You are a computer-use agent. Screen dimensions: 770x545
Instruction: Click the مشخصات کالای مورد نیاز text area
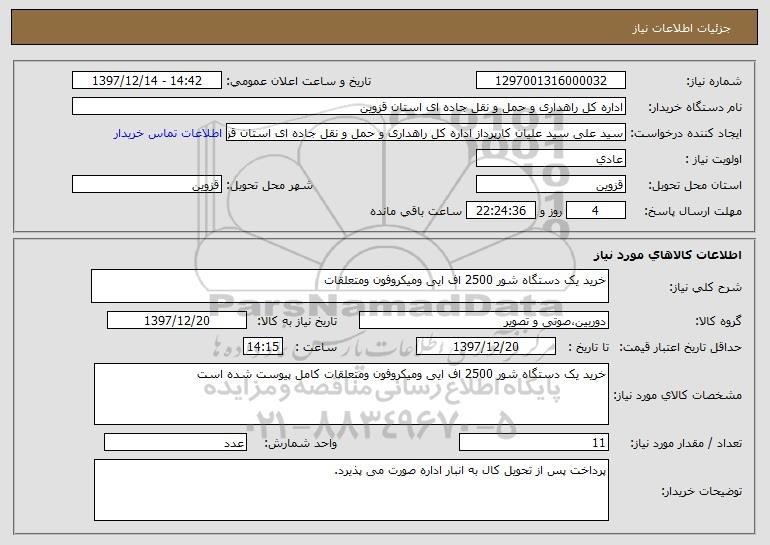click(x=351, y=394)
